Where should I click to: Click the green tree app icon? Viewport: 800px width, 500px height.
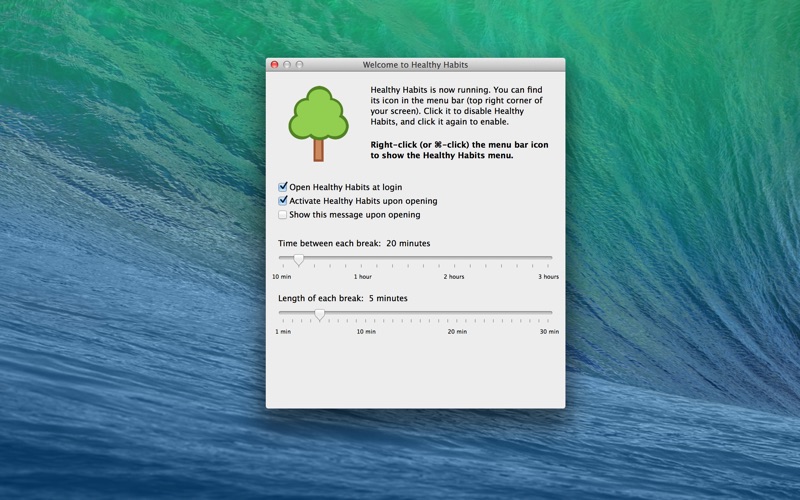(318, 124)
